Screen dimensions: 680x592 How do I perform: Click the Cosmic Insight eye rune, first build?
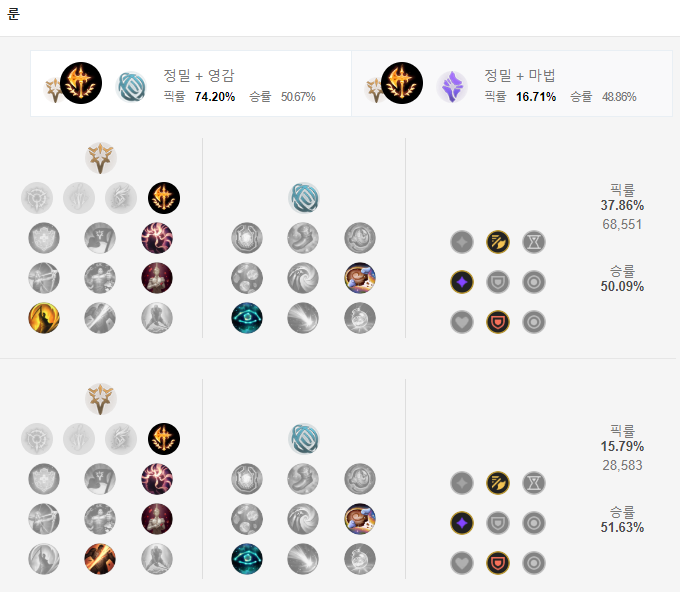coord(247,318)
